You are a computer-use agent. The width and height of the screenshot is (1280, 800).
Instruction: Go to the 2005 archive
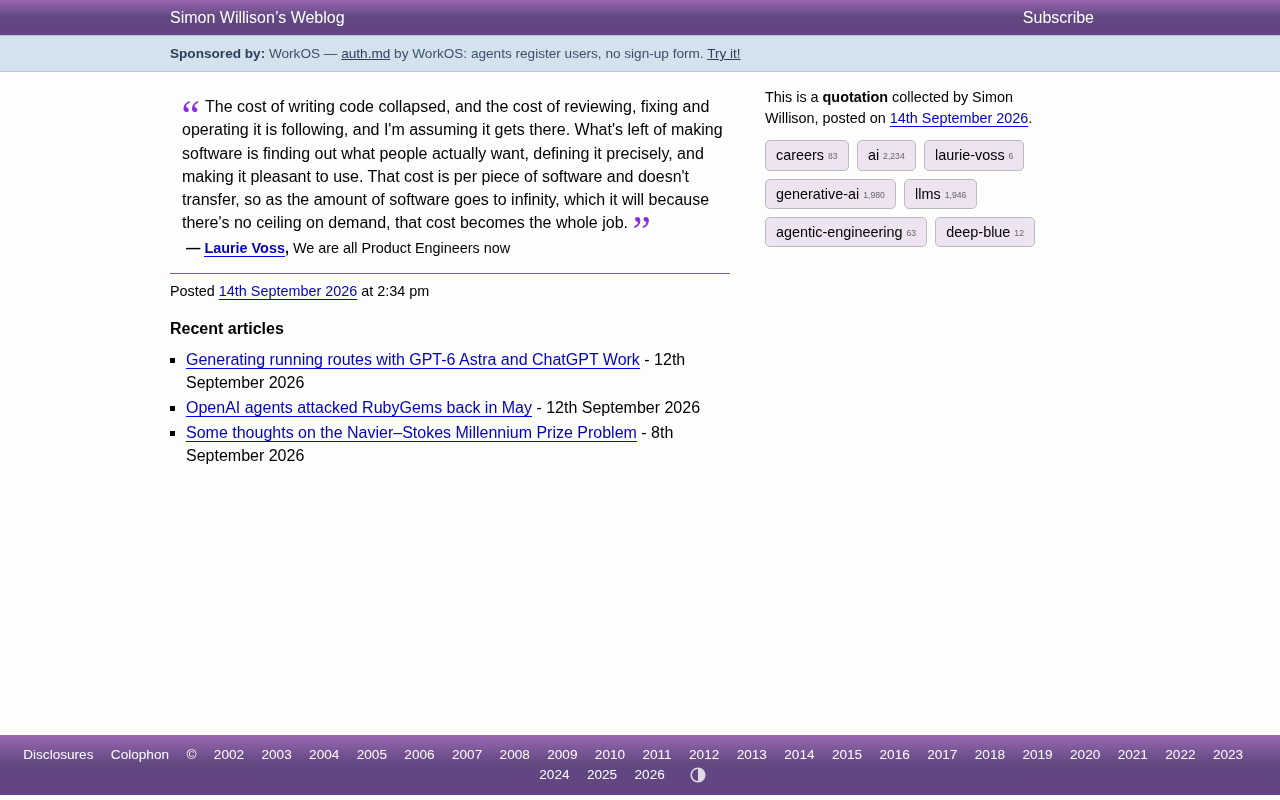point(372,755)
